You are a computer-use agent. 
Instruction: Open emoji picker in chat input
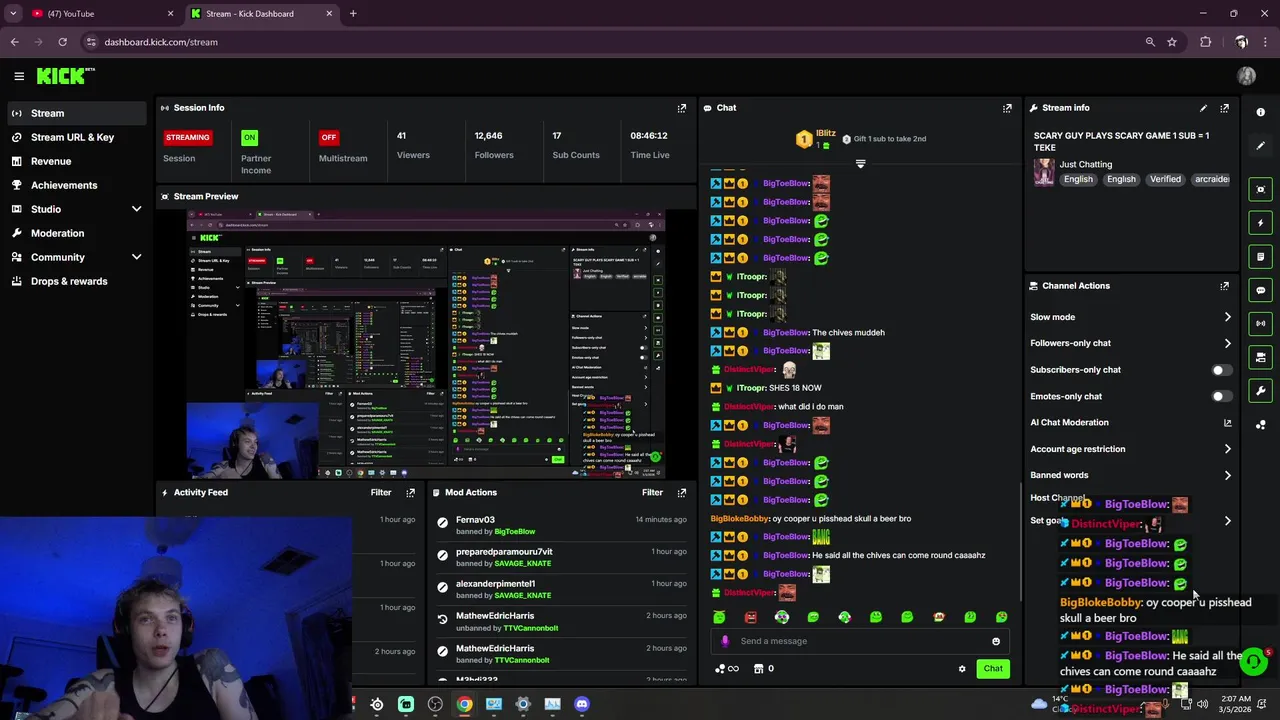(x=995, y=642)
